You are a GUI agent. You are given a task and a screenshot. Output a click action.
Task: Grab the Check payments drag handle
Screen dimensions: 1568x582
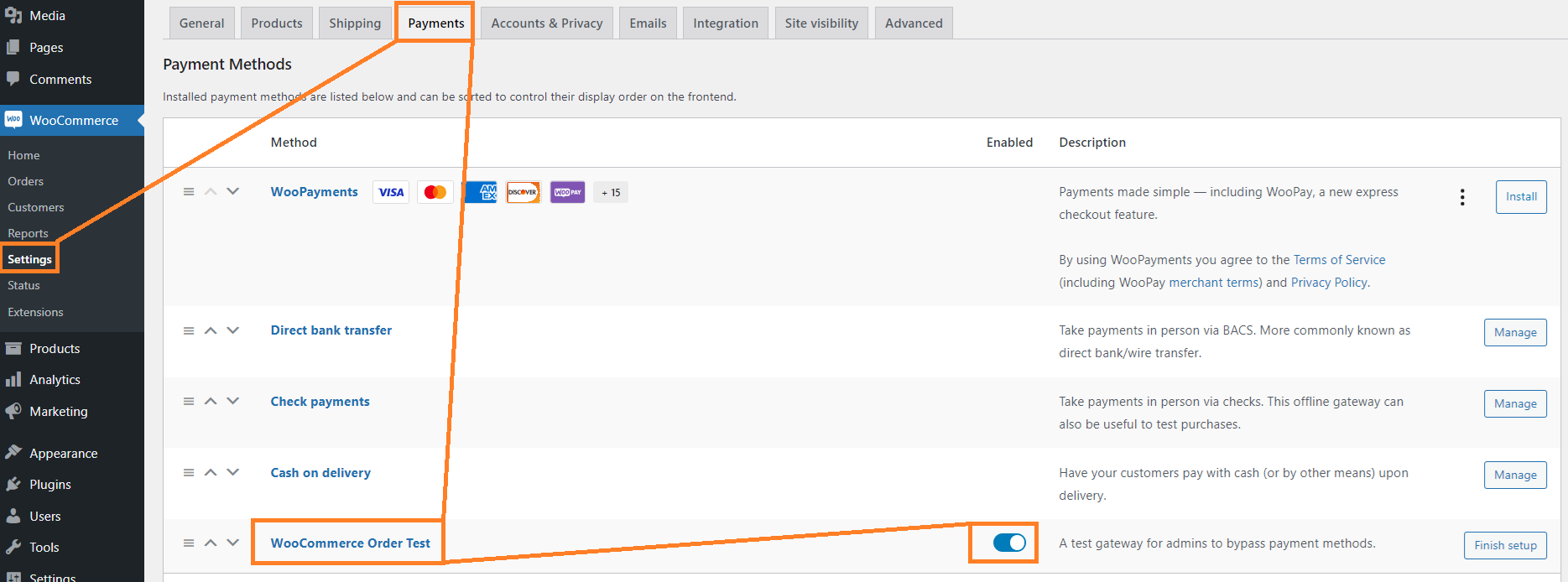click(x=189, y=402)
